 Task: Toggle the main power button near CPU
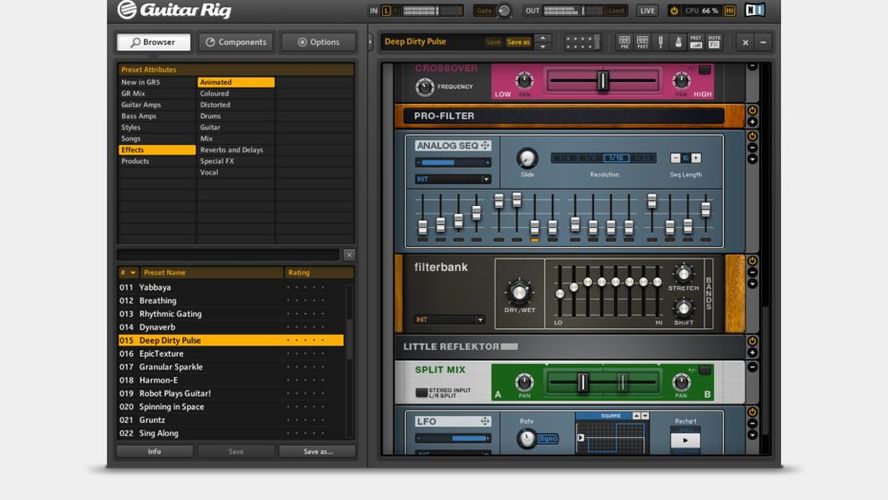point(674,11)
